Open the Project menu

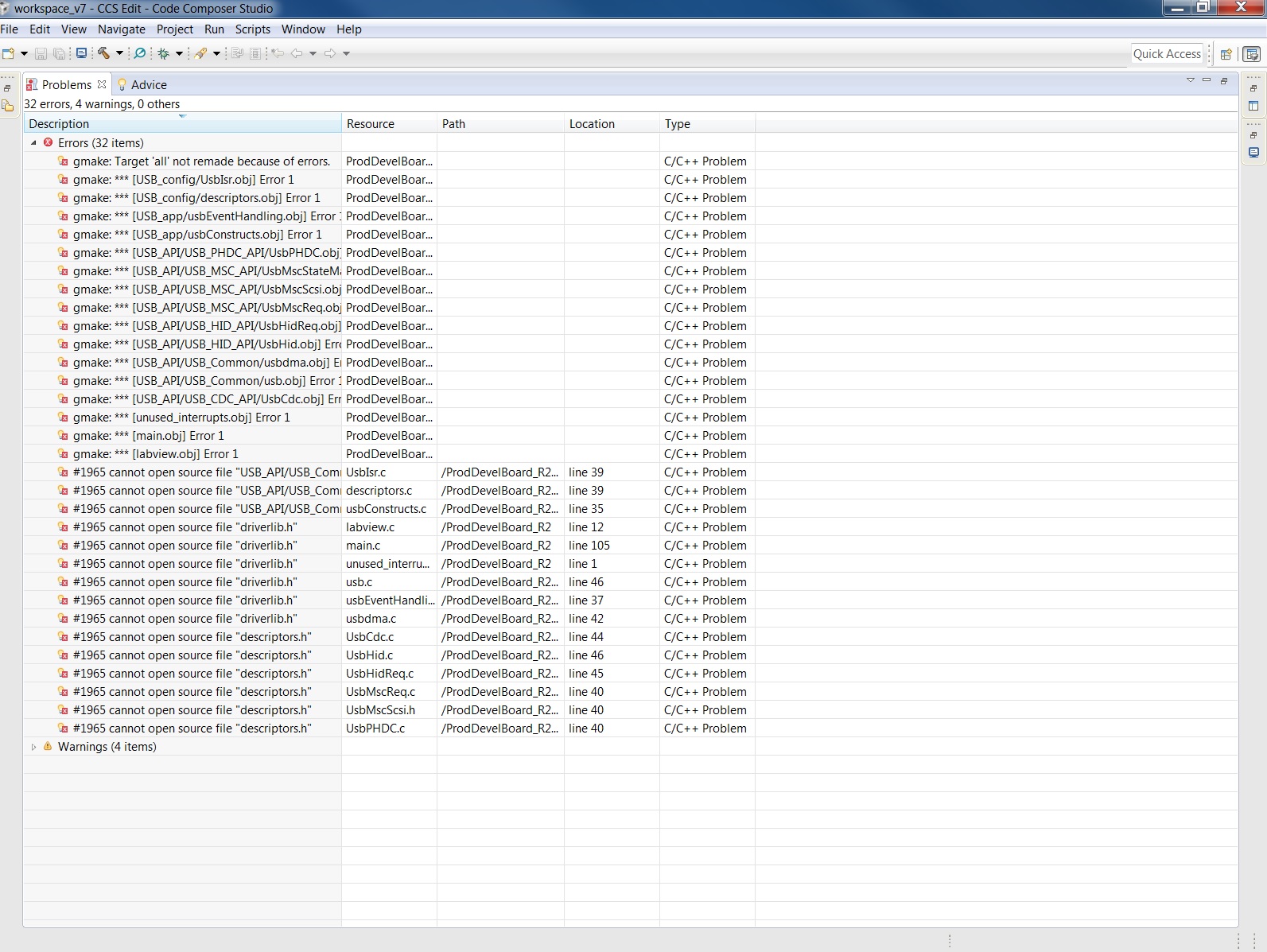pyautogui.click(x=175, y=29)
